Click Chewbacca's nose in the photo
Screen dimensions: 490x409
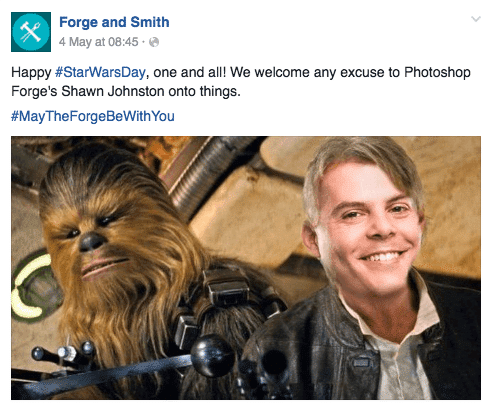[91, 241]
